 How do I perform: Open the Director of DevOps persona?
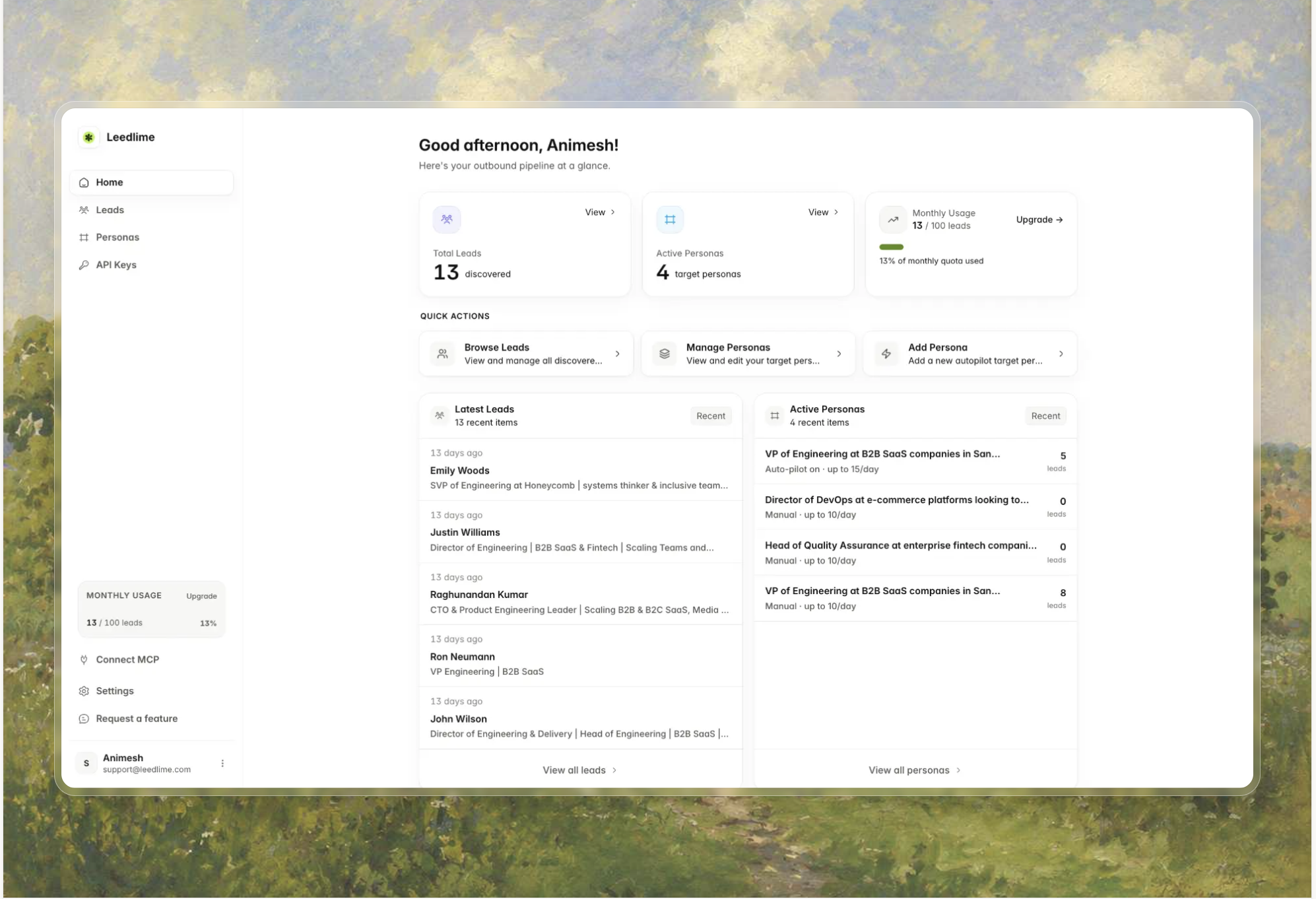916,508
